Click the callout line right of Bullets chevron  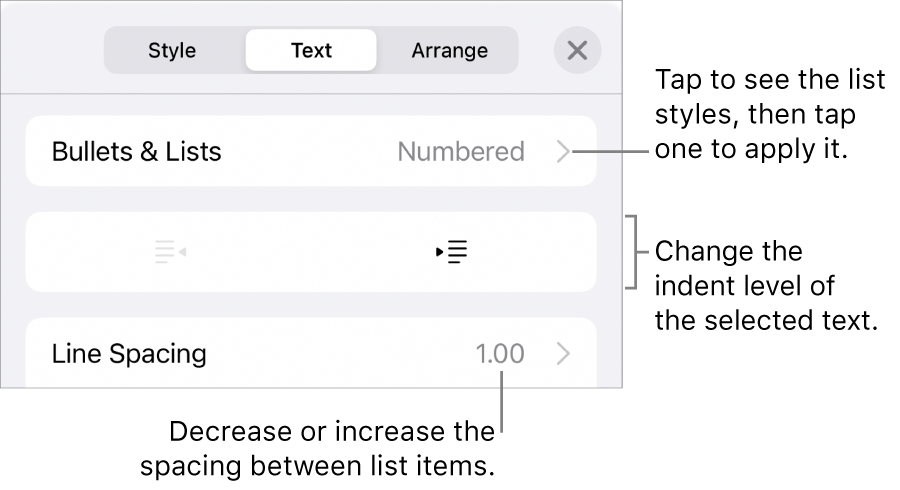[x=612, y=152]
